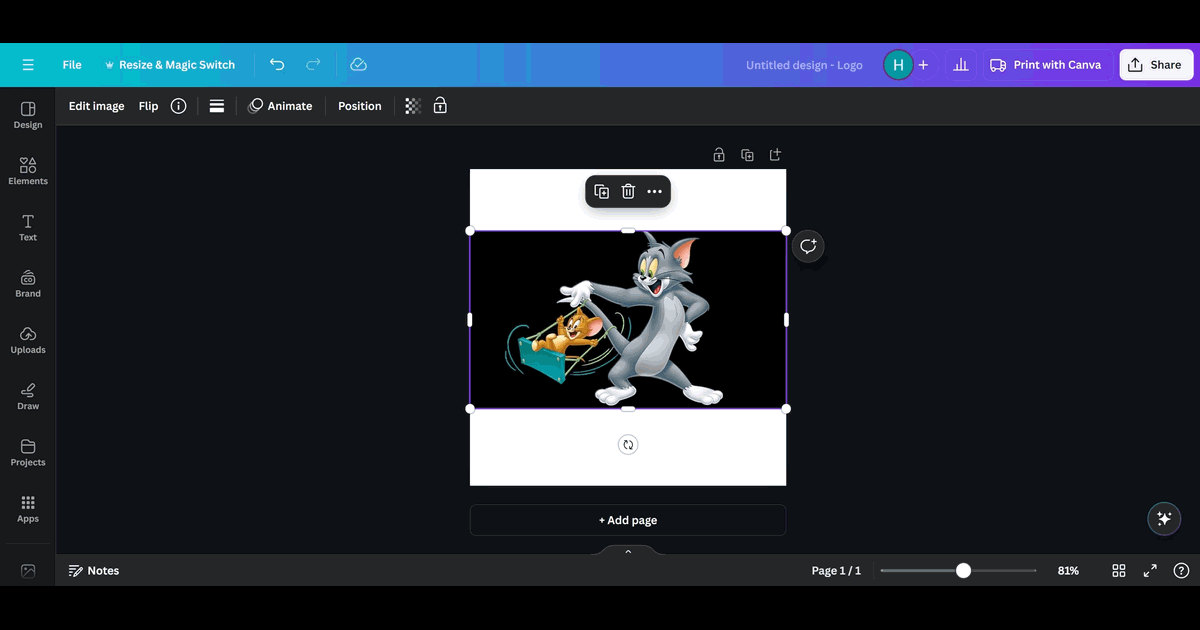Enter fullscreen present mode
1200x630 pixels.
(x=1150, y=571)
